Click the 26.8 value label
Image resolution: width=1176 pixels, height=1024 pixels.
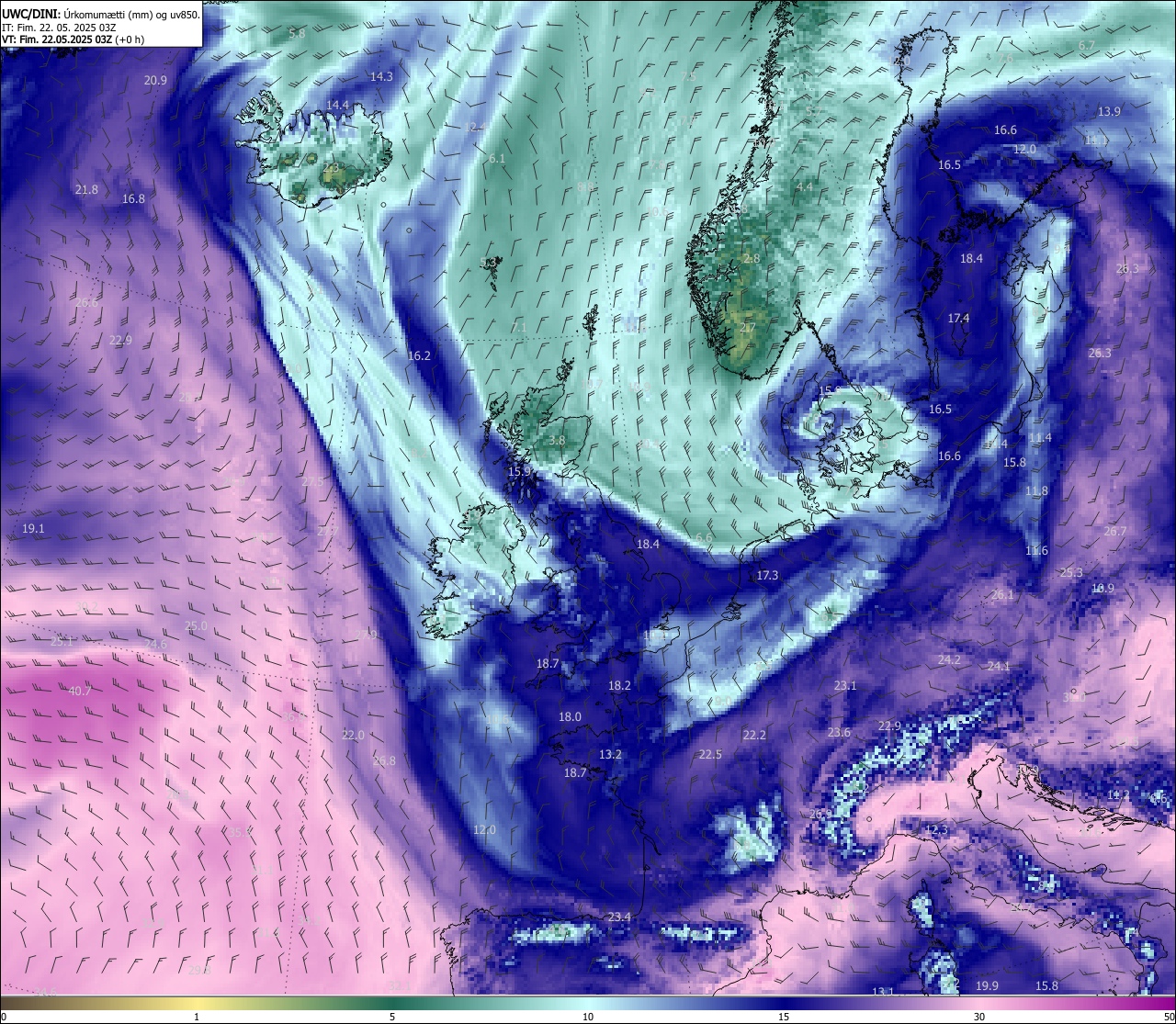[384, 761]
